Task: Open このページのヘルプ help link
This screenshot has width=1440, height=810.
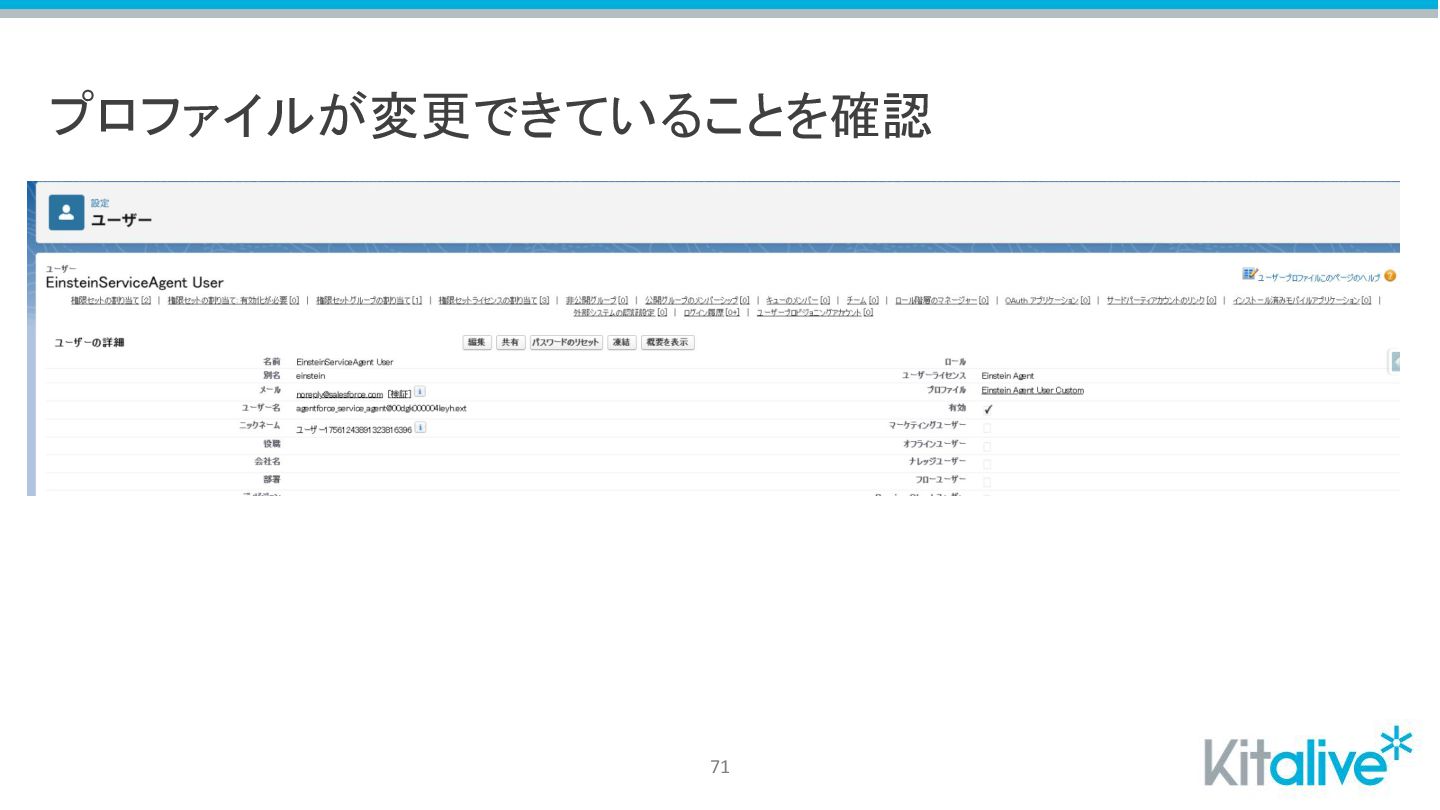Action: [x=1351, y=277]
